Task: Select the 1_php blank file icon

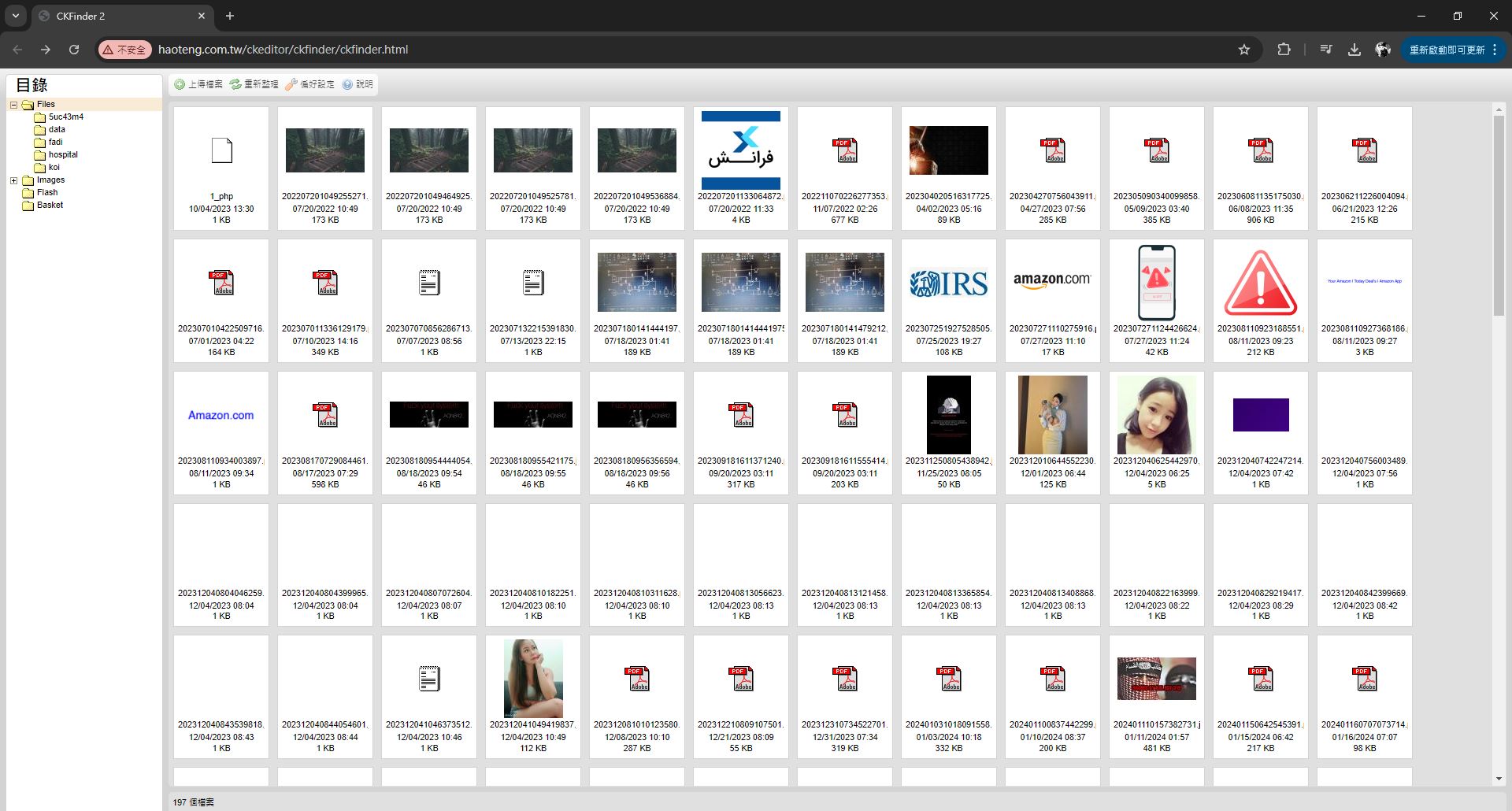Action: pyautogui.click(x=221, y=150)
